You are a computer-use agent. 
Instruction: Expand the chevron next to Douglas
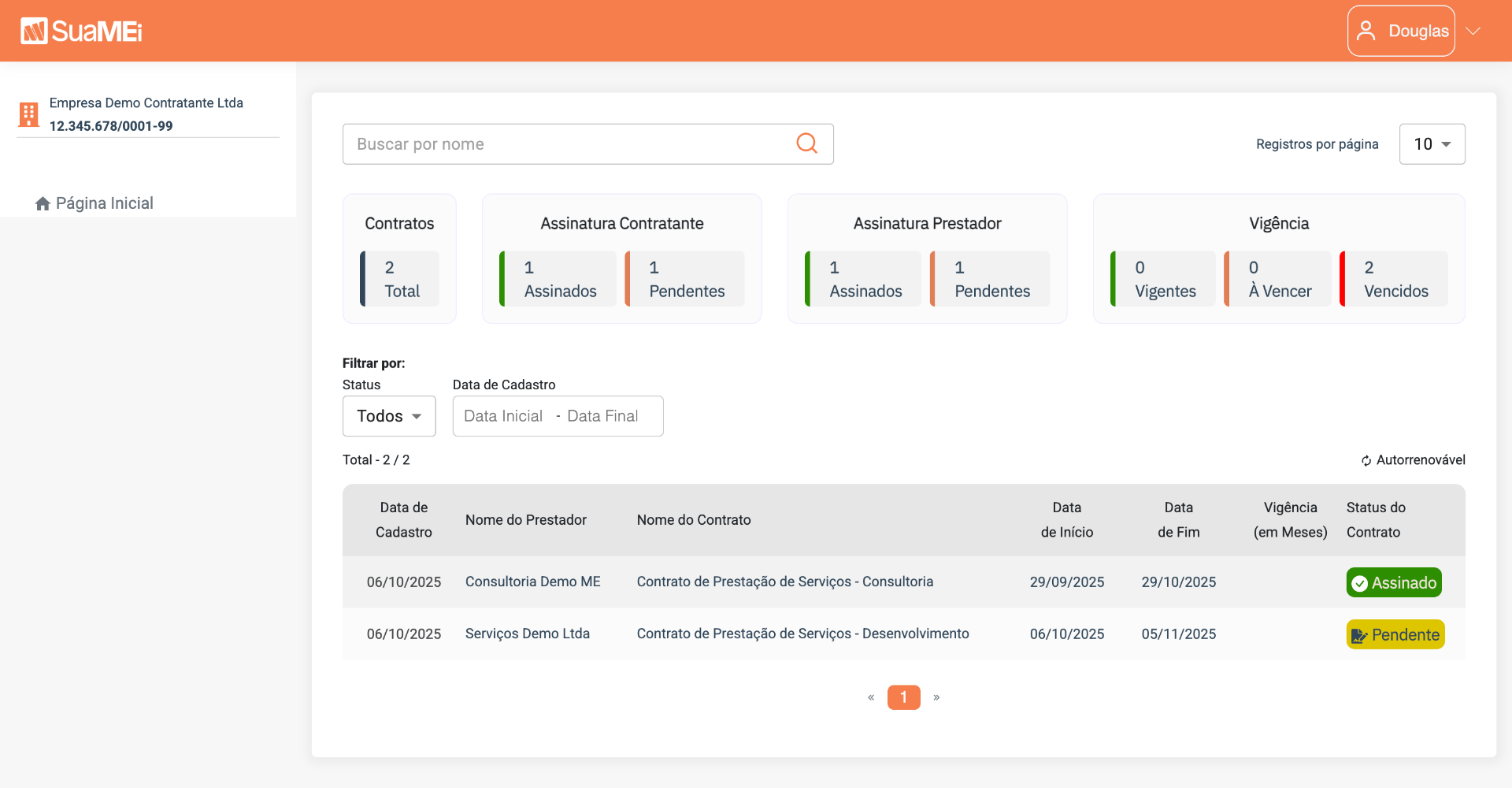1473,31
